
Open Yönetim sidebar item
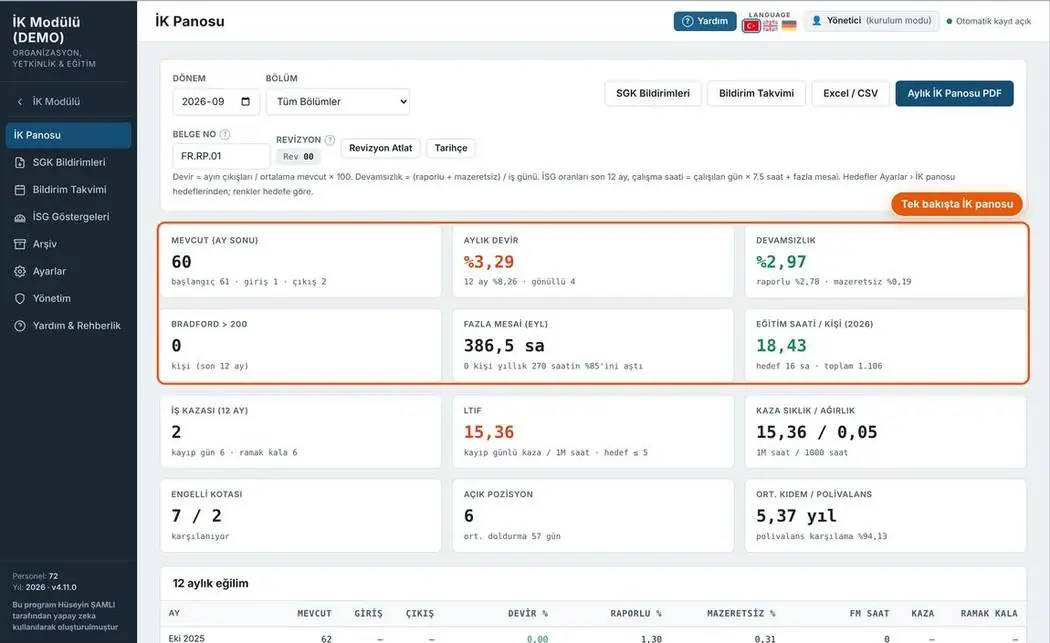pos(68,298)
